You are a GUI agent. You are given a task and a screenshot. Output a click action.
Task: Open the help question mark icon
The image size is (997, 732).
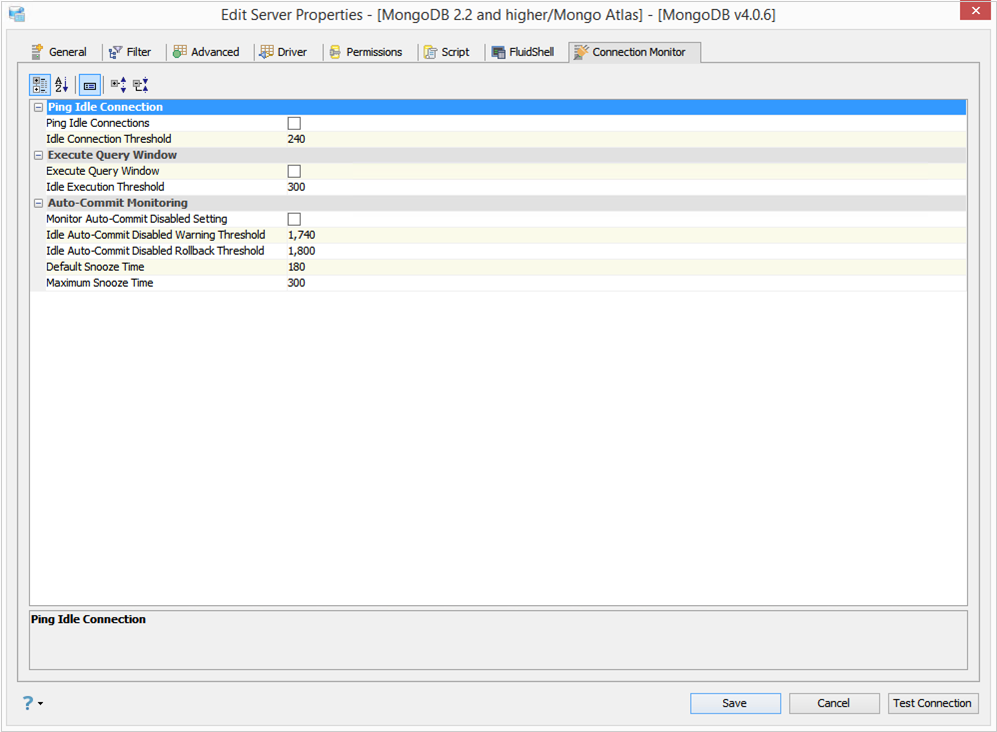coord(28,703)
